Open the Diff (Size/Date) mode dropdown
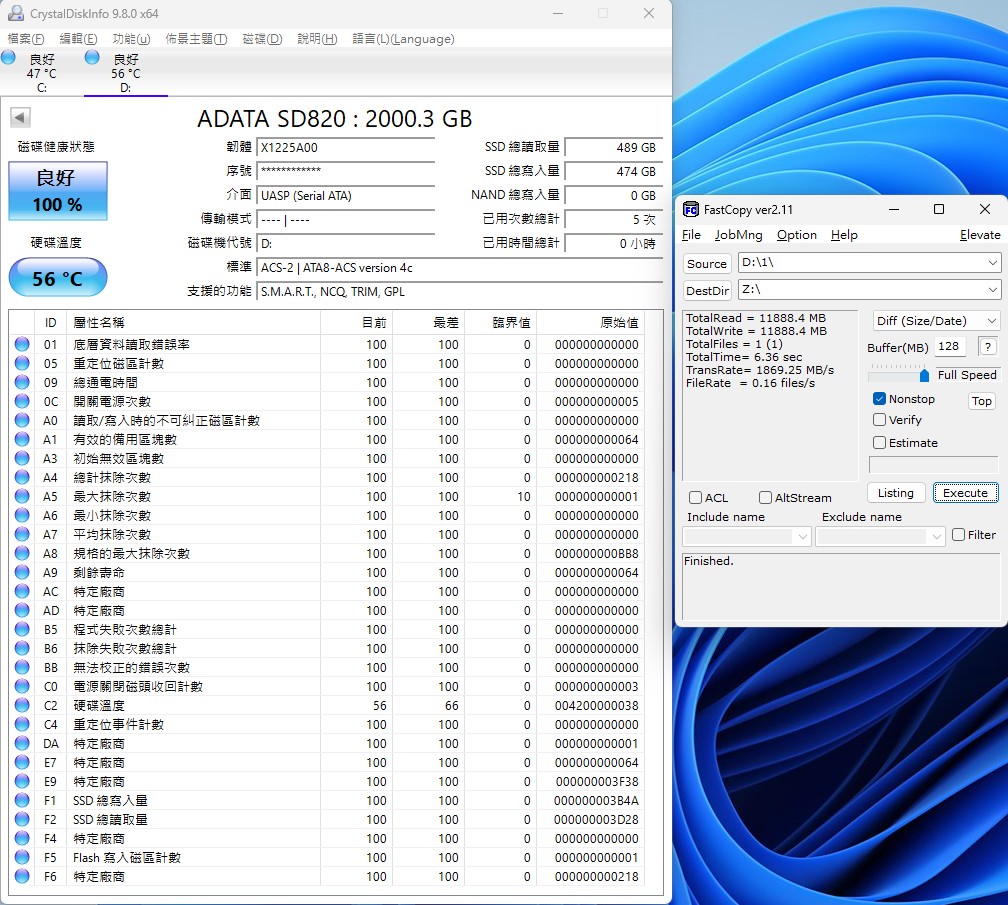The height and width of the screenshot is (905, 1008). tap(935, 321)
